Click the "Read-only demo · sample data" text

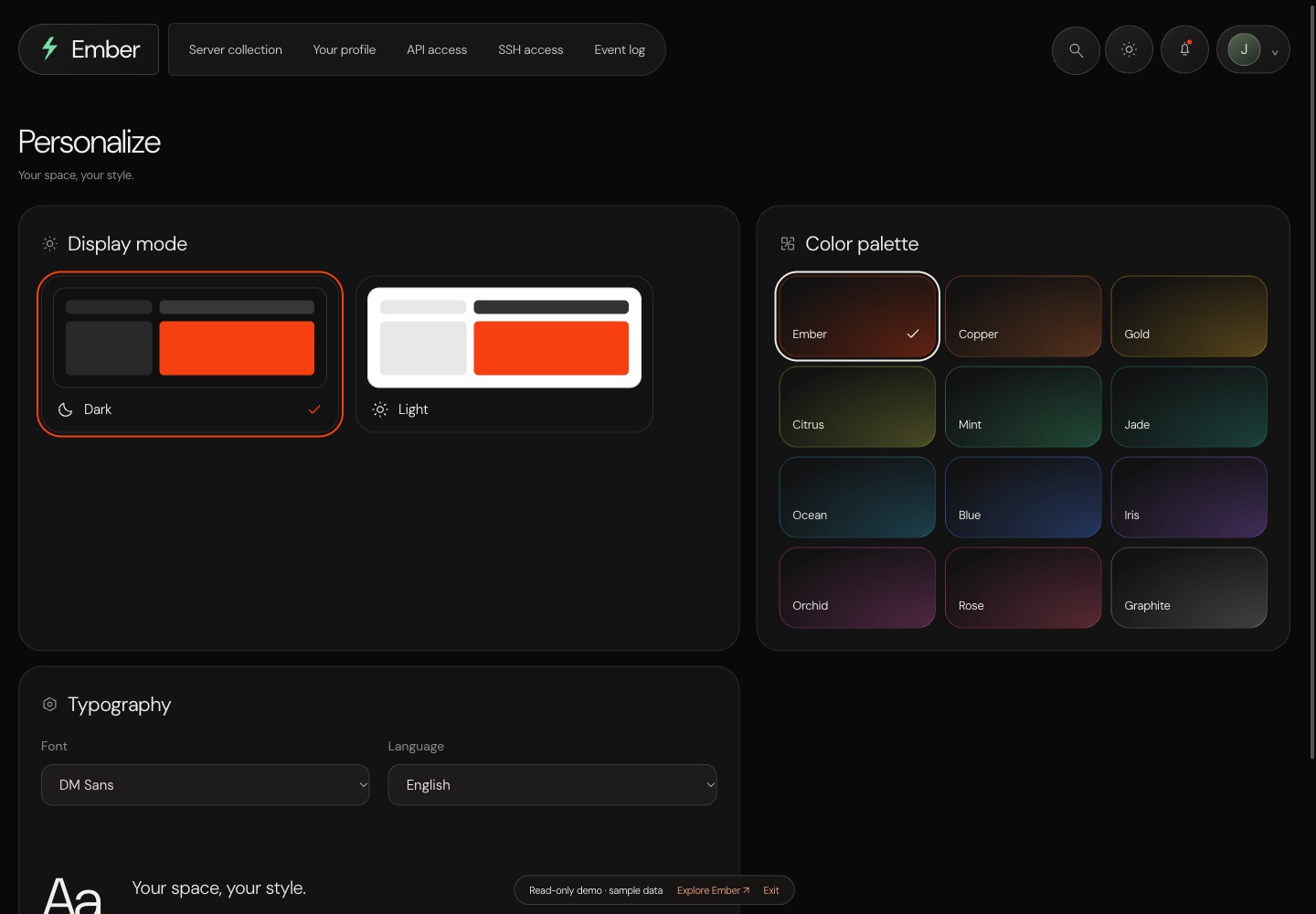pos(596,890)
